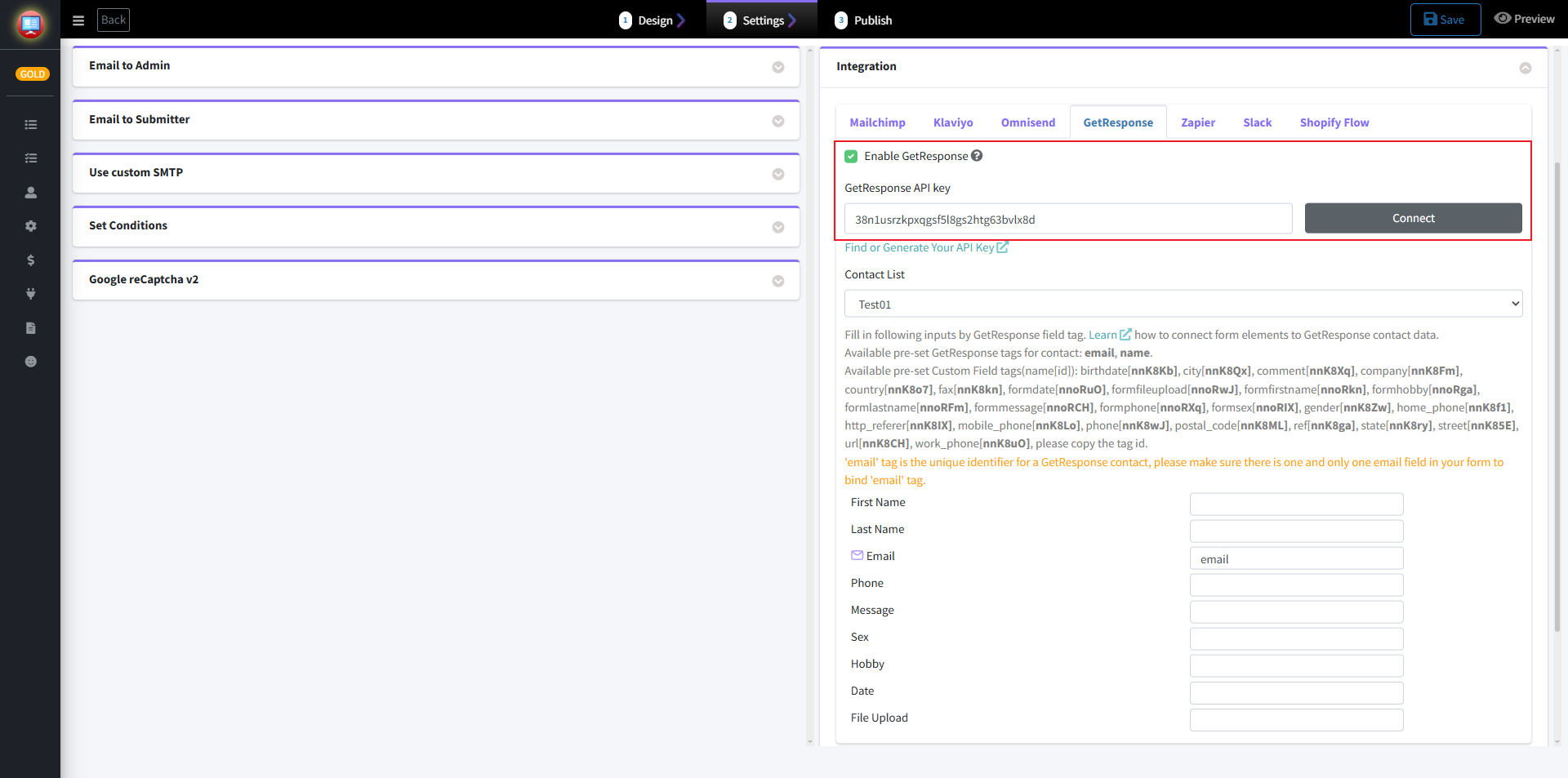Open the checklist tasks icon in sidebar
The height and width of the screenshot is (778, 1568).
[31, 158]
